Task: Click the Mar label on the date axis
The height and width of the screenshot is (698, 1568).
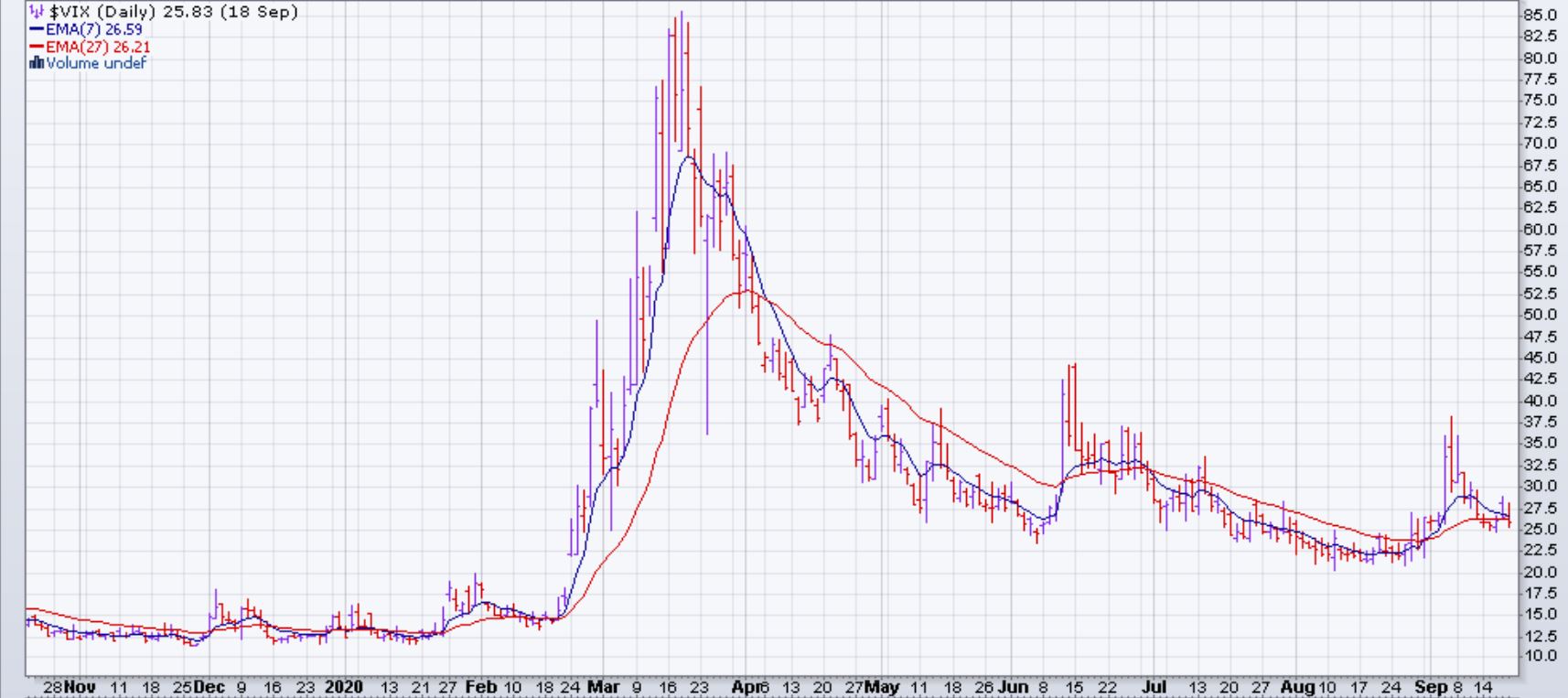Action: click(x=603, y=686)
